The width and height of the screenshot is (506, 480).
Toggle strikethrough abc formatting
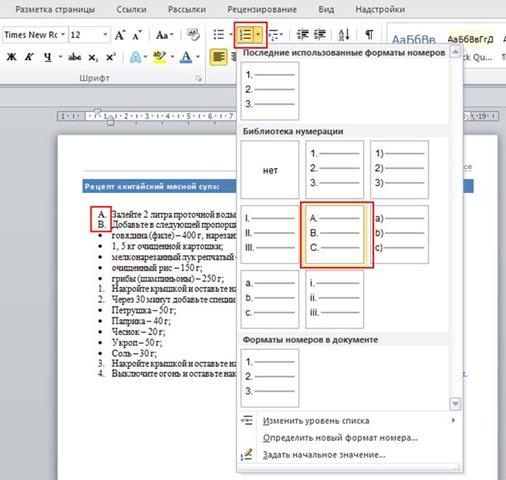click(74, 57)
